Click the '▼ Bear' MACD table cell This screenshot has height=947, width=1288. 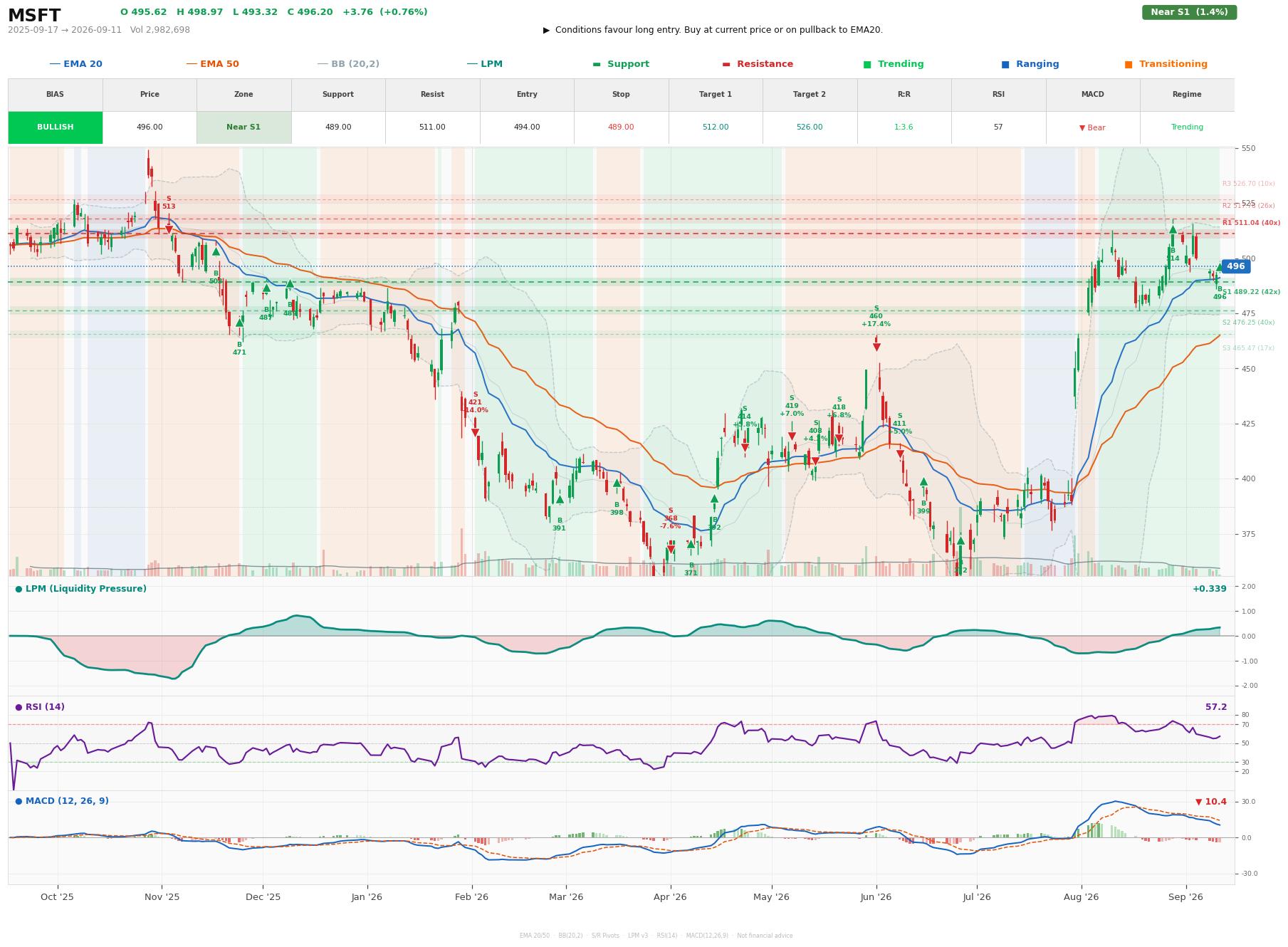(1092, 127)
